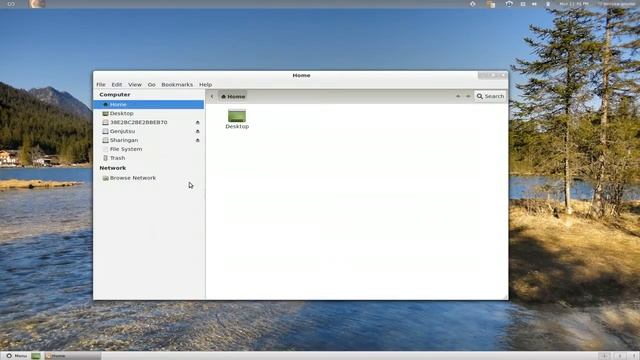Screen dimensions: 640x360
Task: Click the path bar back arrow
Action: point(212,96)
